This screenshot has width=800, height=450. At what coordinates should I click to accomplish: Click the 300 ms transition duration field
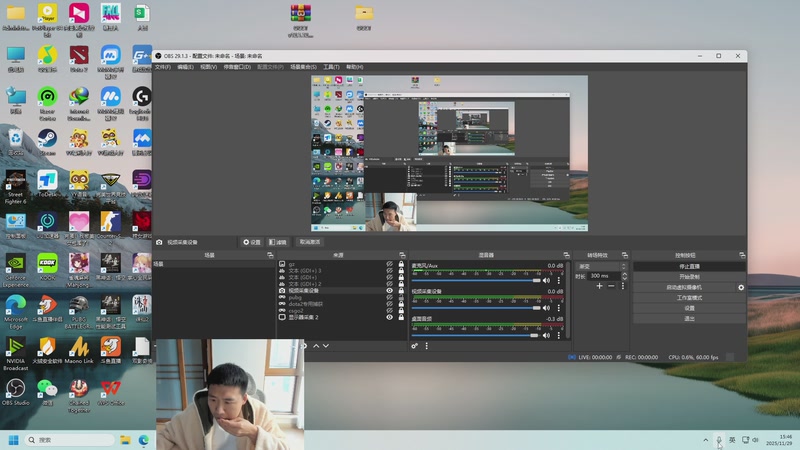tap(604, 276)
